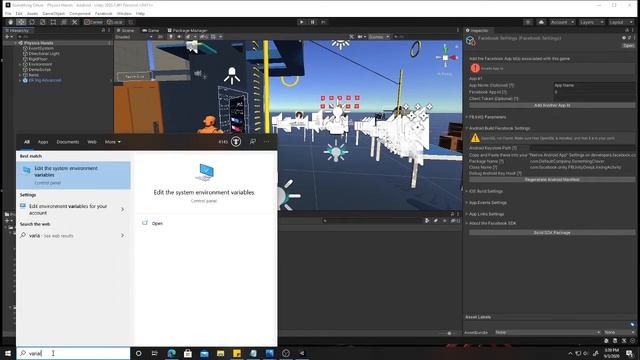The height and width of the screenshot is (360, 640).
Task: Click the Open button in Inspector header
Action: 628,46
